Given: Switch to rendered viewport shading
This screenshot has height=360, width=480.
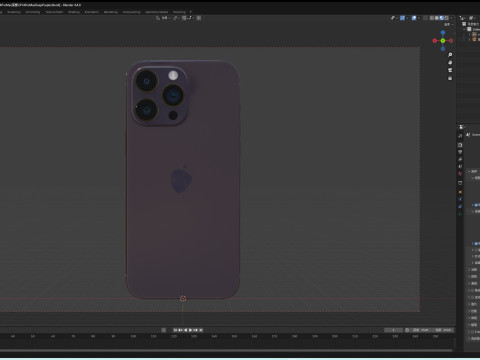Looking at the screenshot, I should [447, 18].
